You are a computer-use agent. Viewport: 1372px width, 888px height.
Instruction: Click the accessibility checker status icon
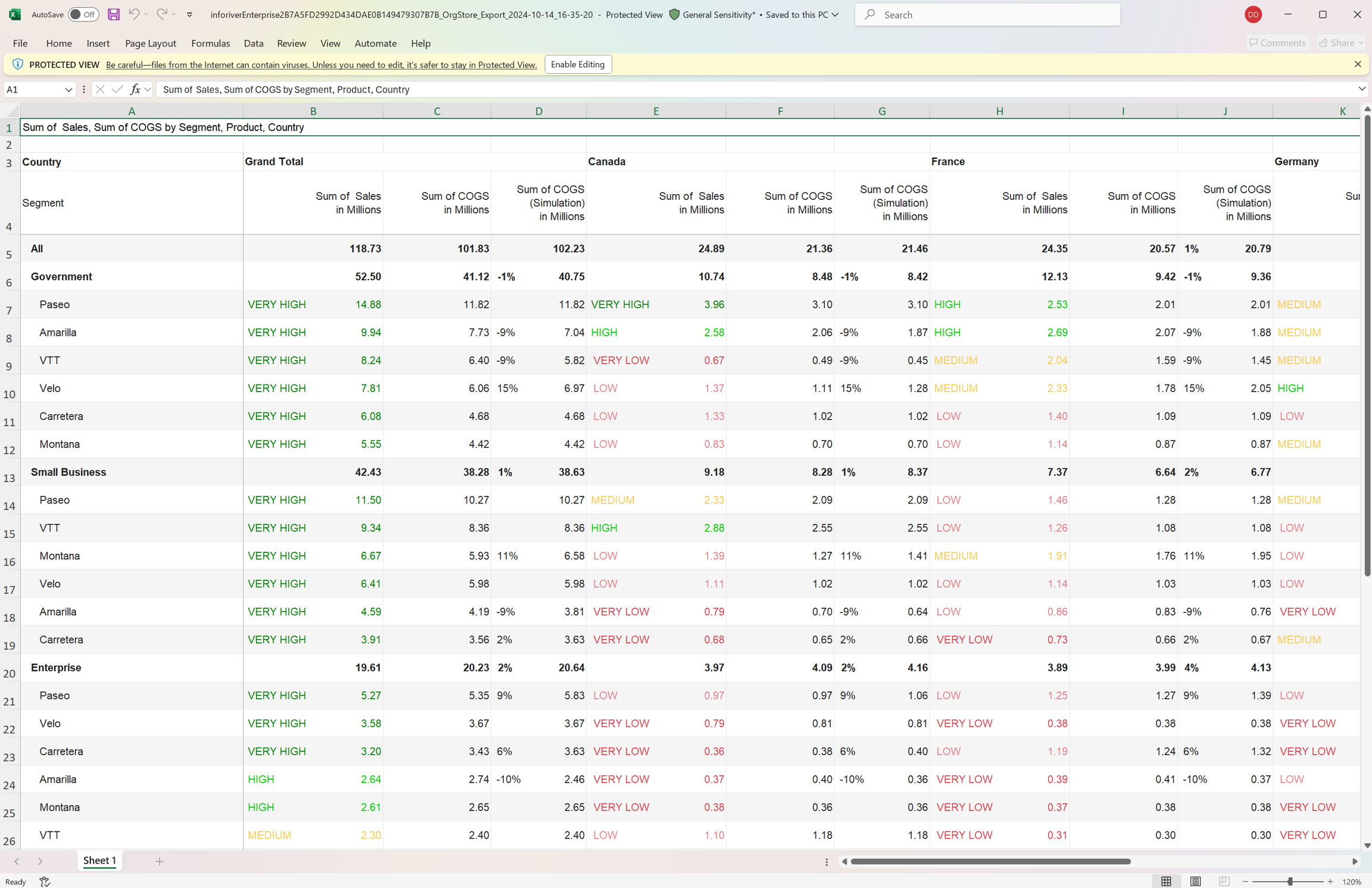tap(45, 881)
